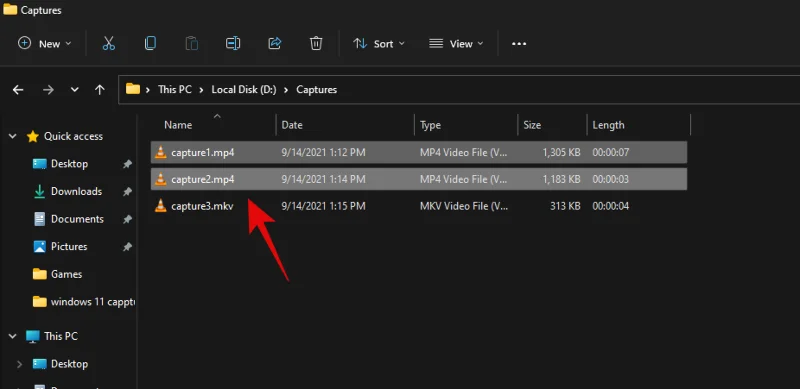Screen dimensions: 800x389
Task: Open the Sort dropdown menu
Action: point(379,43)
